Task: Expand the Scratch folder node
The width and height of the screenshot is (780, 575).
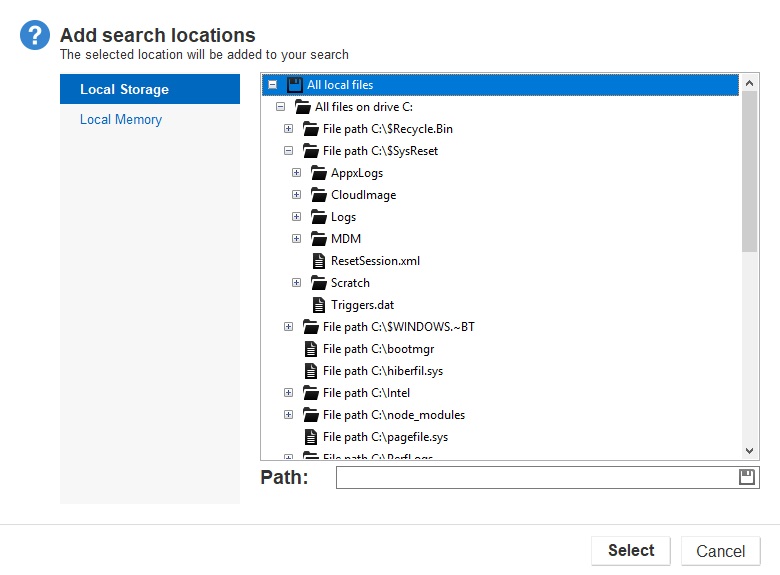Action: click(x=296, y=283)
